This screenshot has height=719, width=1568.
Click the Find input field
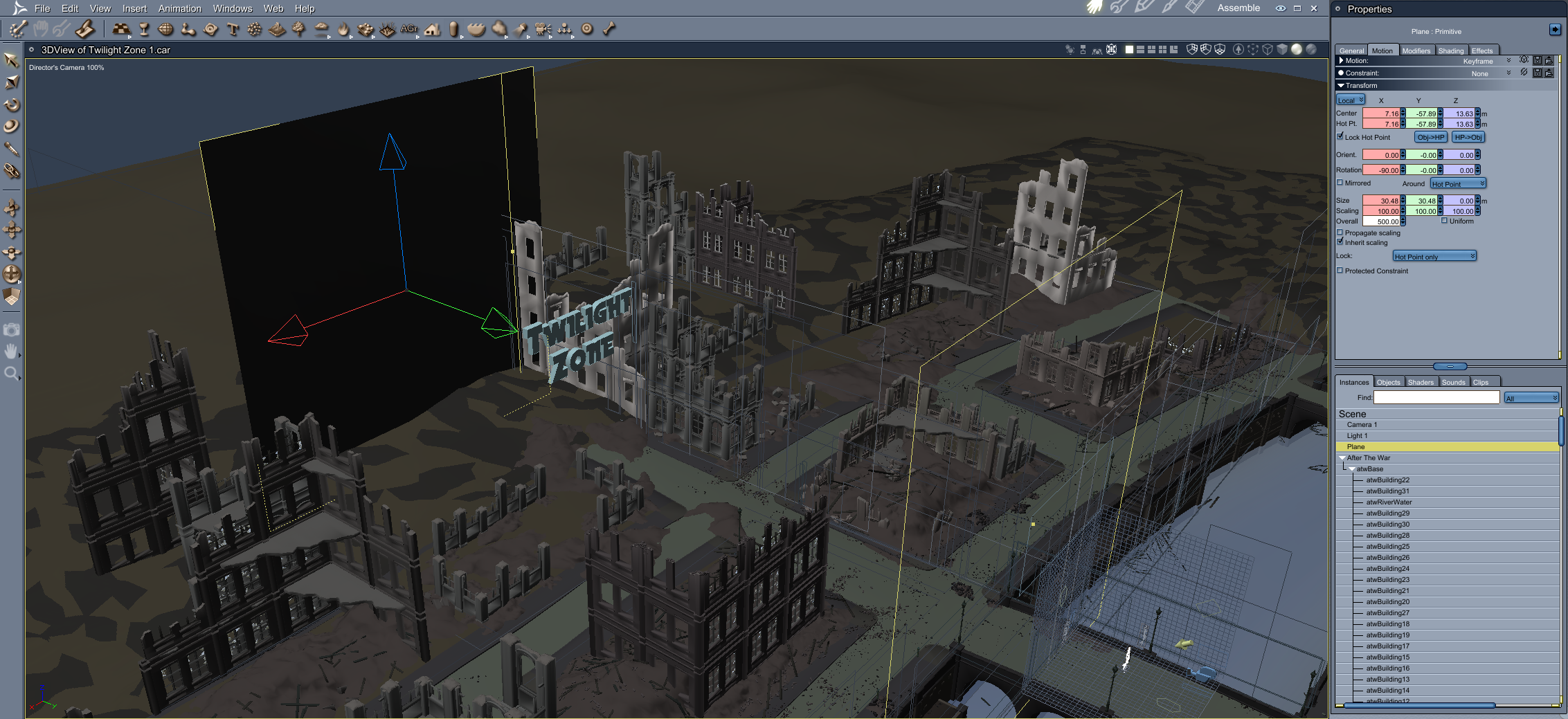click(x=1436, y=398)
